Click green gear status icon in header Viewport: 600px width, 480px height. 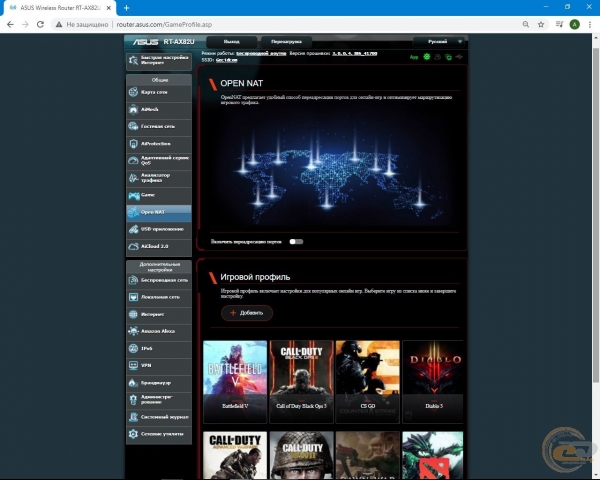(427, 57)
